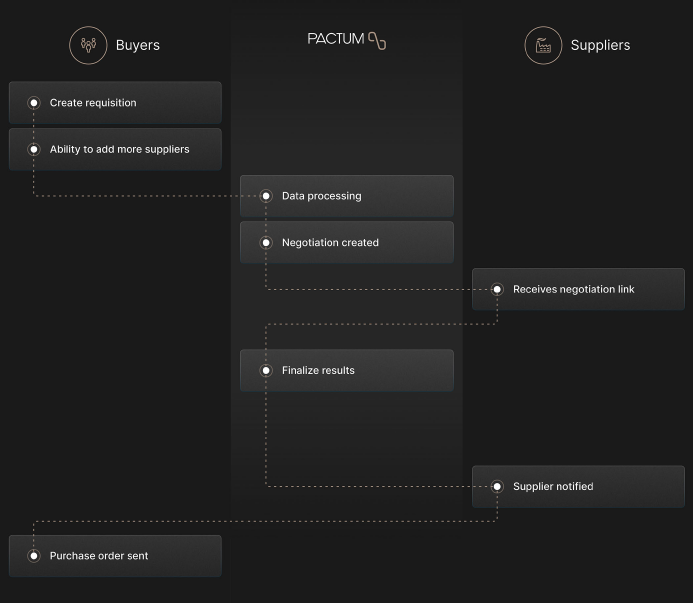693x603 pixels.
Task: Click the Supplier notified step label
Action: 553,486
